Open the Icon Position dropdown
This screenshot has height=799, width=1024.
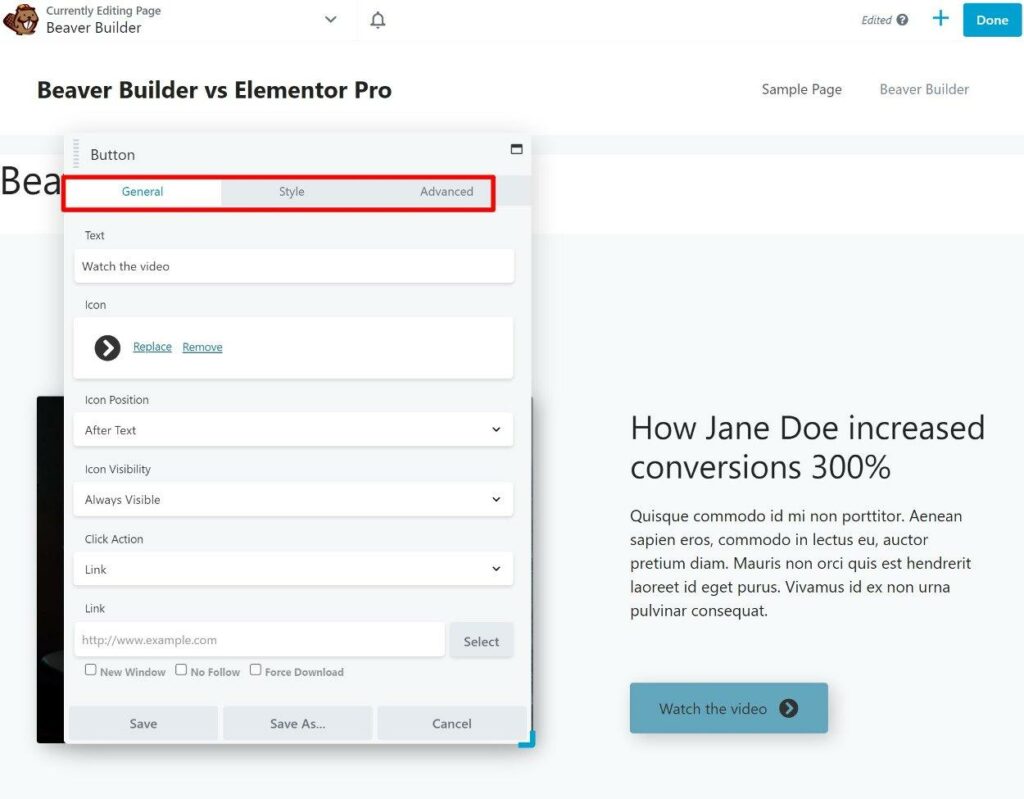tap(293, 430)
